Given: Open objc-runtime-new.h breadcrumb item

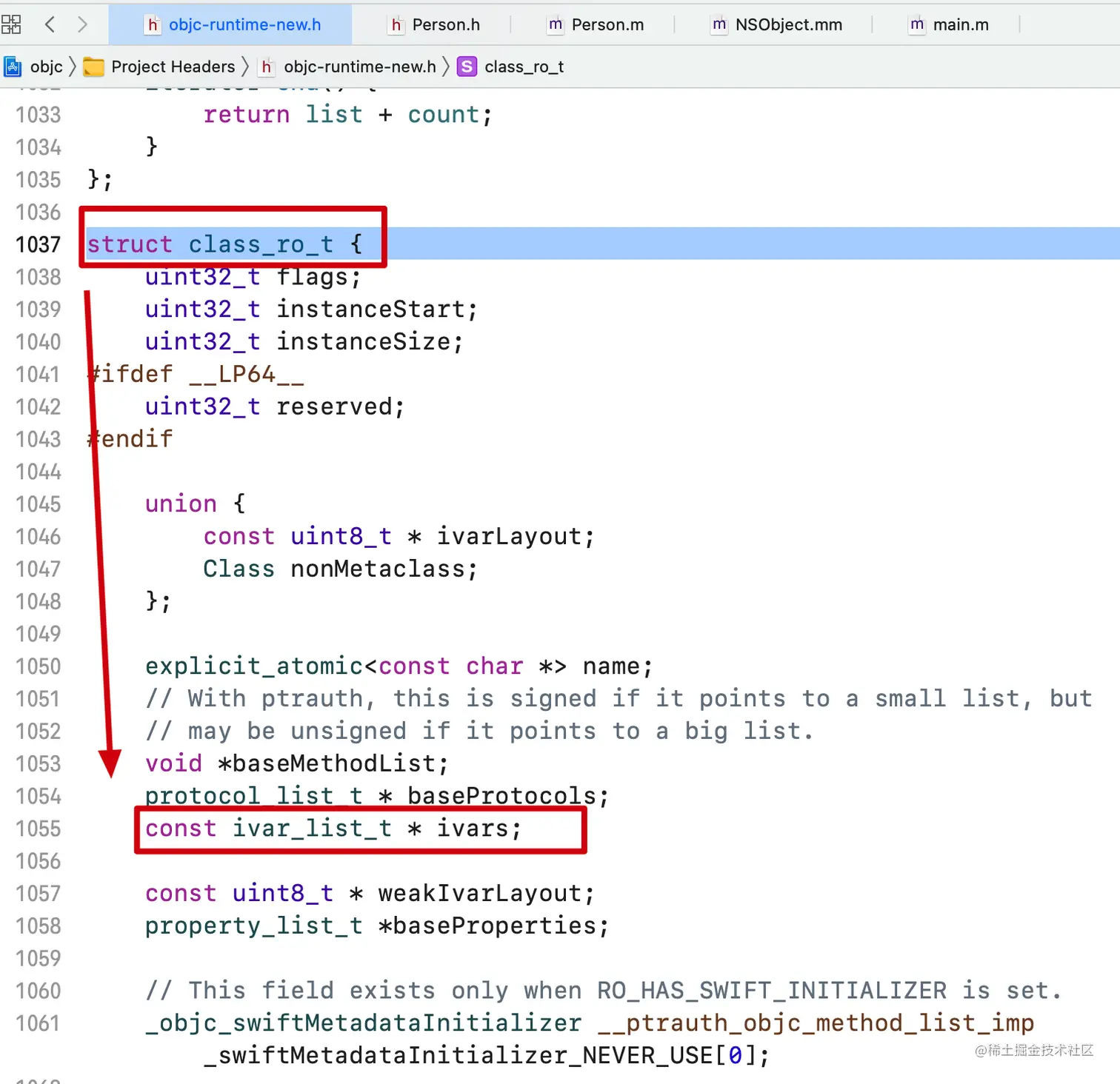Looking at the screenshot, I should (x=360, y=67).
